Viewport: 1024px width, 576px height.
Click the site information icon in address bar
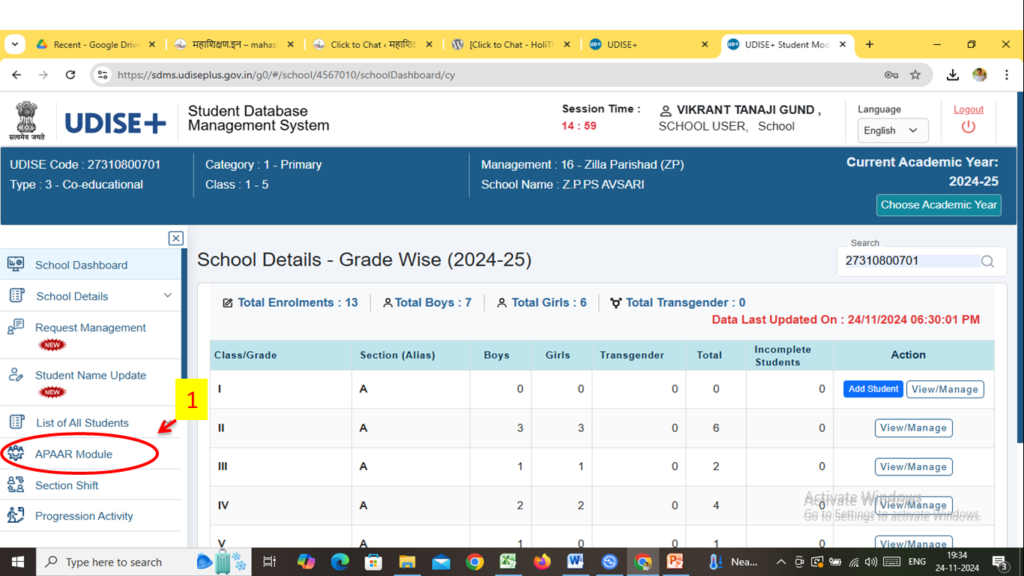click(x=103, y=75)
